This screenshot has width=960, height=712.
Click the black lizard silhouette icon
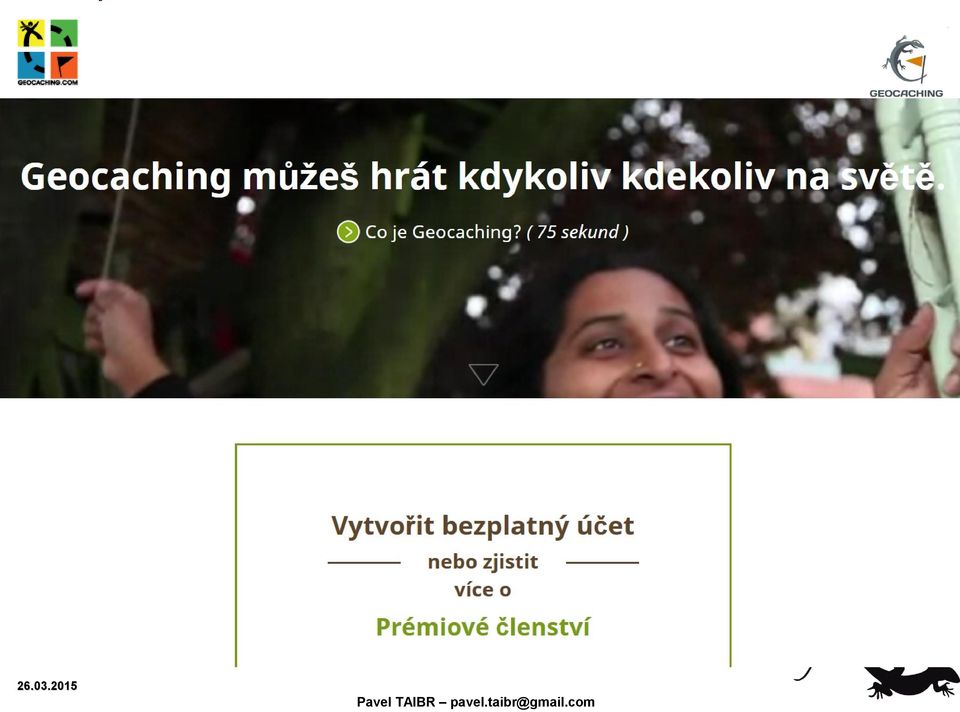[911, 681]
